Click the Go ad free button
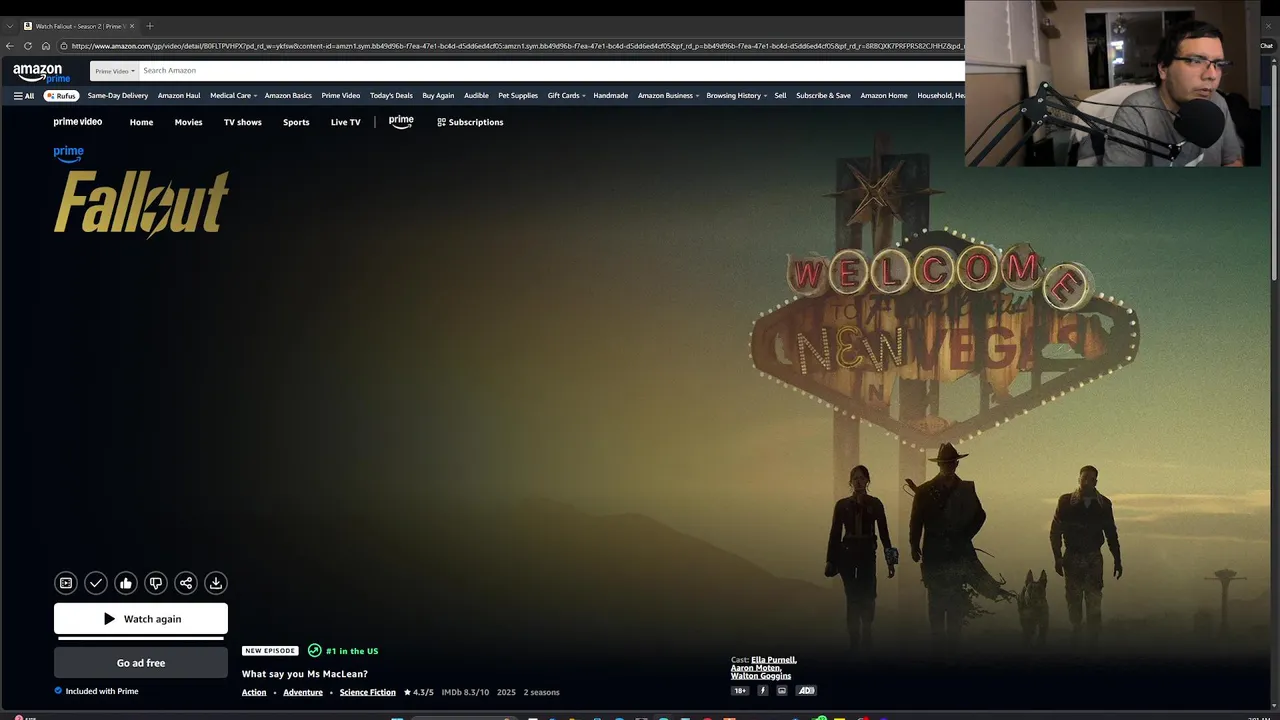The height and width of the screenshot is (720, 1280). coord(141,663)
